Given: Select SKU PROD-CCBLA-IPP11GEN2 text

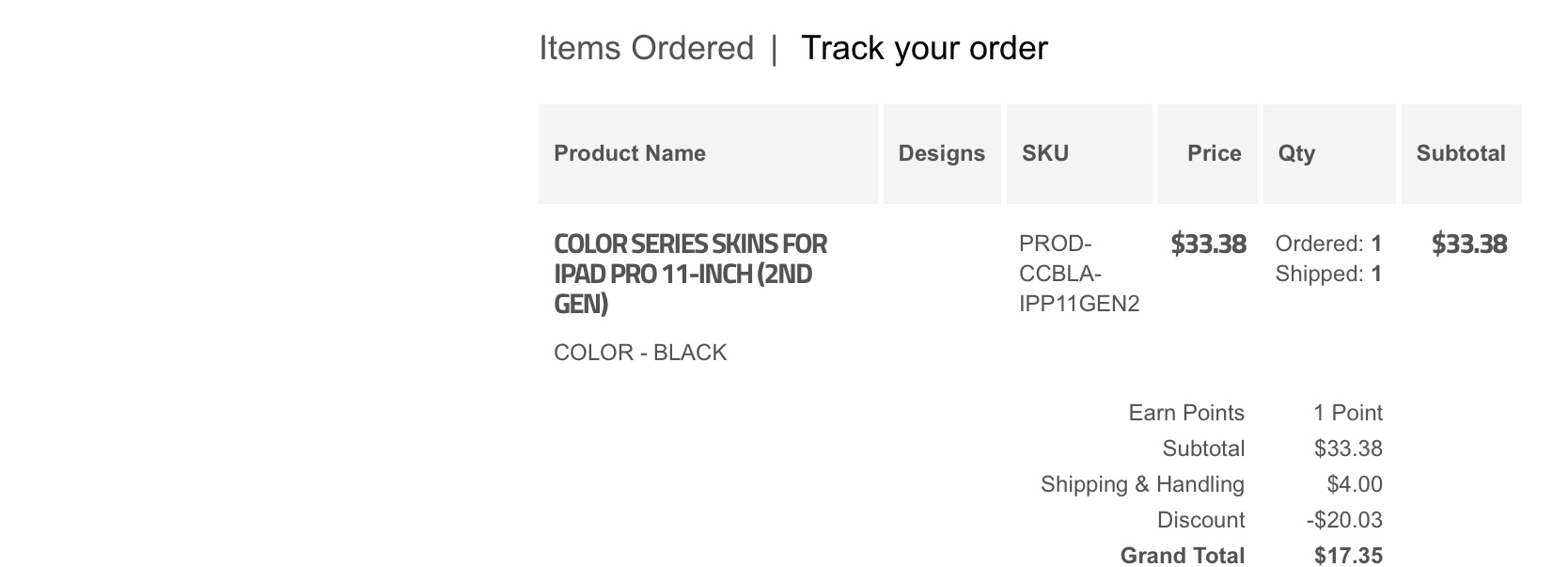Looking at the screenshot, I should [1079, 274].
